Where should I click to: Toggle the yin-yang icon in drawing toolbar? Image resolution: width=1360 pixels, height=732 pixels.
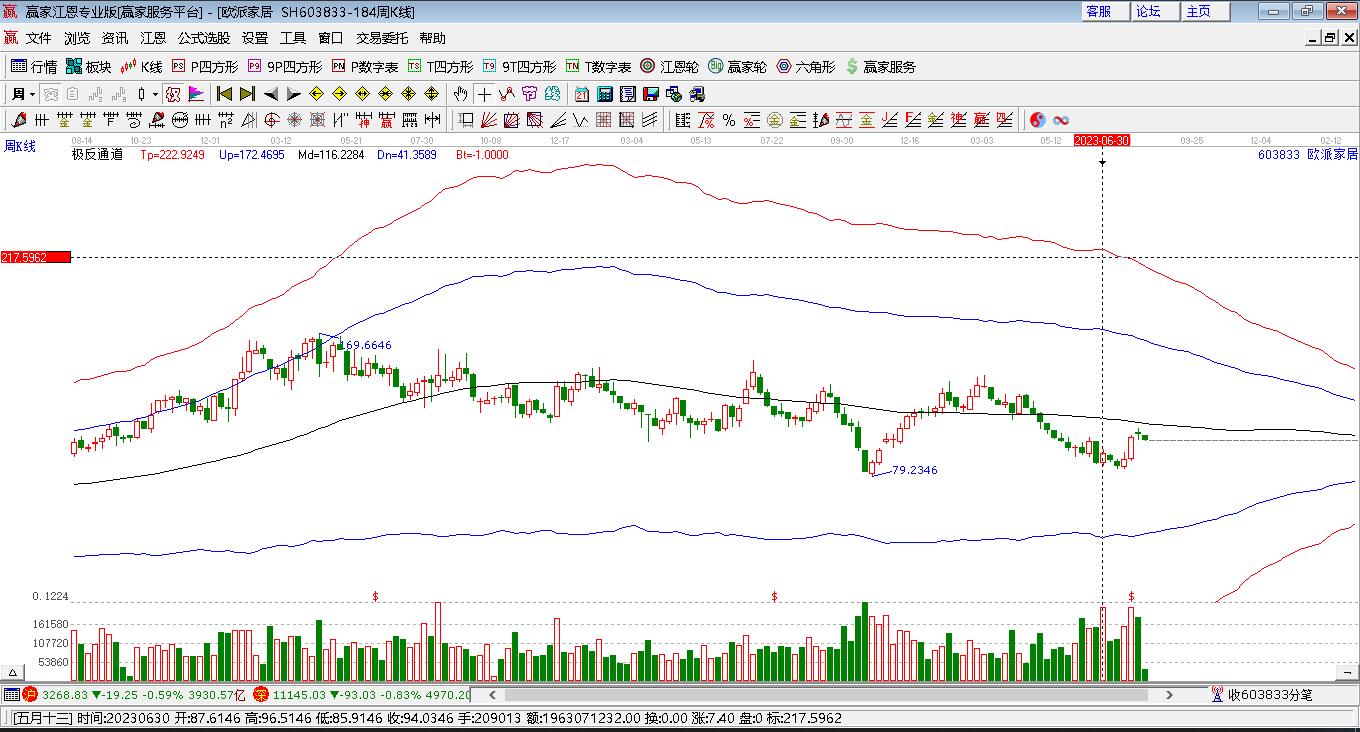pyautogui.click(x=1038, y=120)
